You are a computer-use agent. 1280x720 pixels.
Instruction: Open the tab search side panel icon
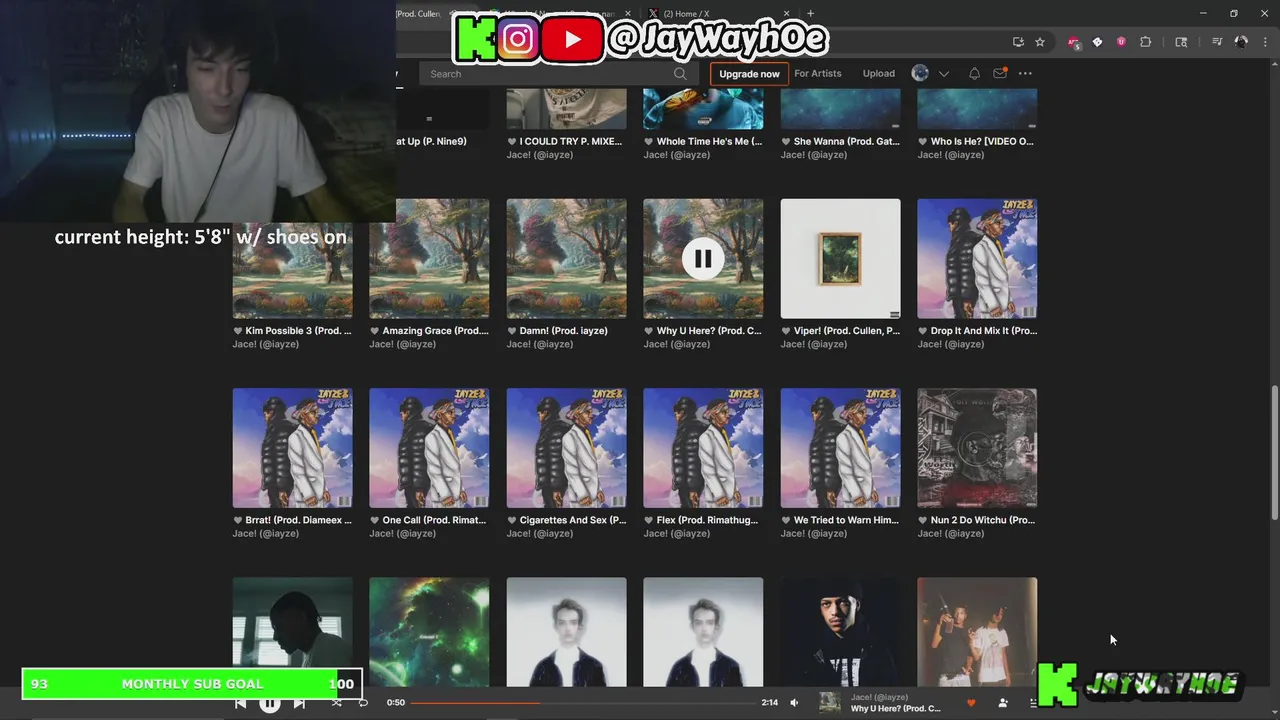tap(1181, 42)
